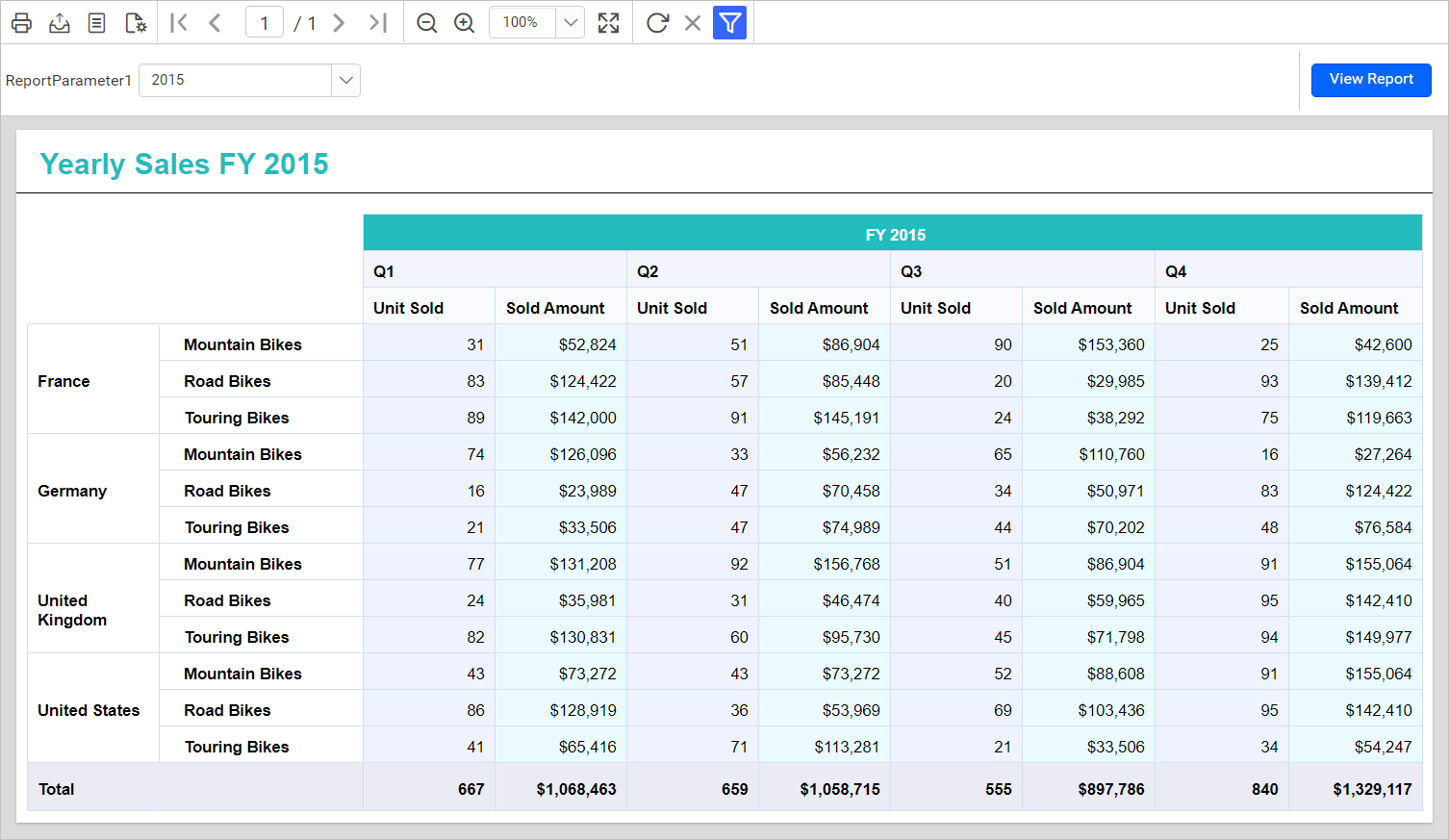Screen dimensions: 1449x840
Task: Click the $1,329,117 total cell
Action: 1356,789
